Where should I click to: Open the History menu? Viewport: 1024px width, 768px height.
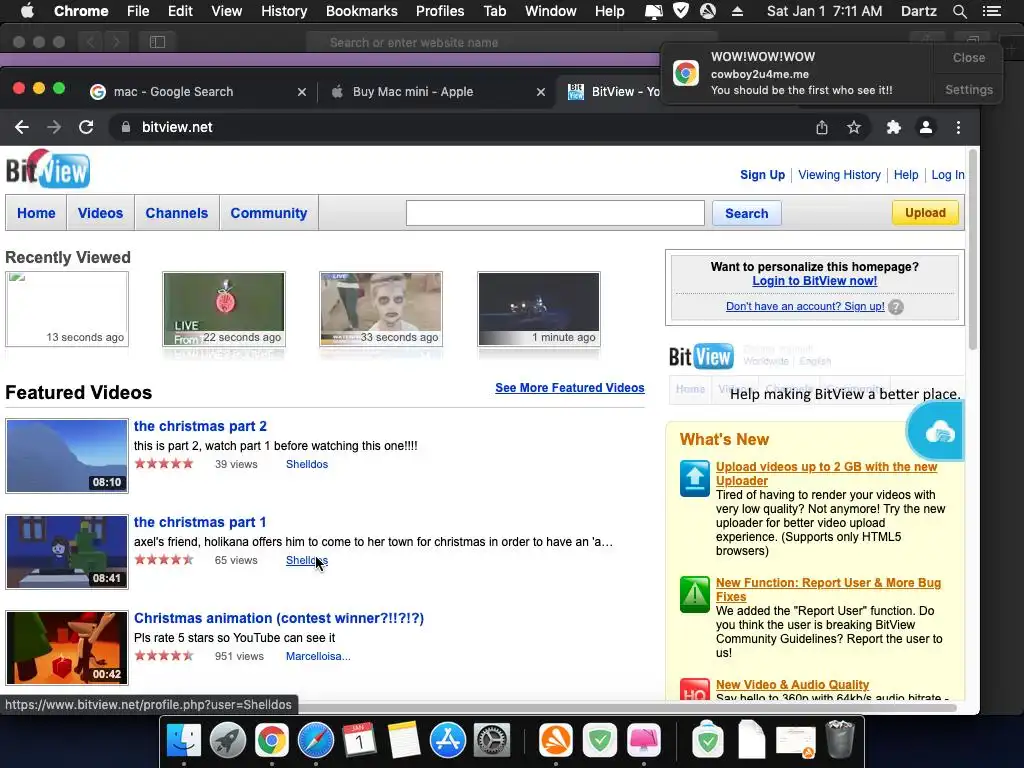pyautogui.click(x=284, y=11)
